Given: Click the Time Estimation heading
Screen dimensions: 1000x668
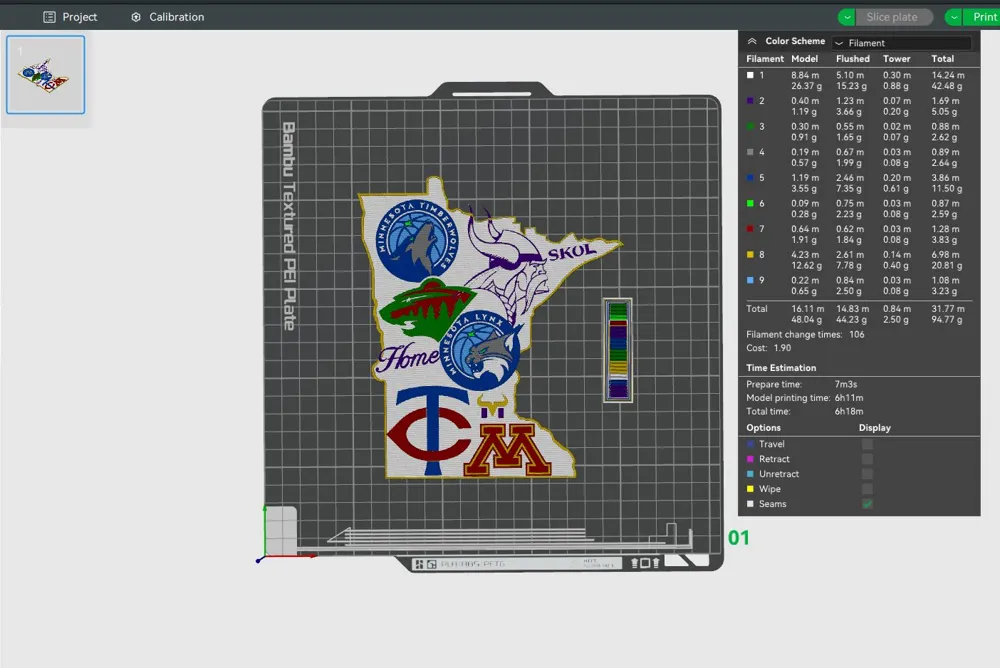Looking at the screenshot, I should (x=781, y=368).
